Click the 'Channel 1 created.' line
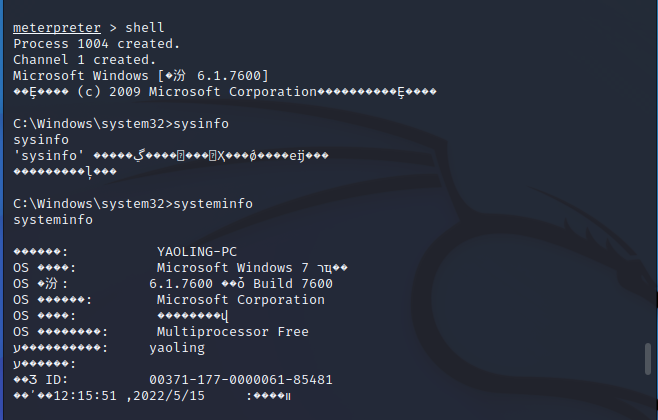This screenshot has width=658, height=420. (84, 60)
